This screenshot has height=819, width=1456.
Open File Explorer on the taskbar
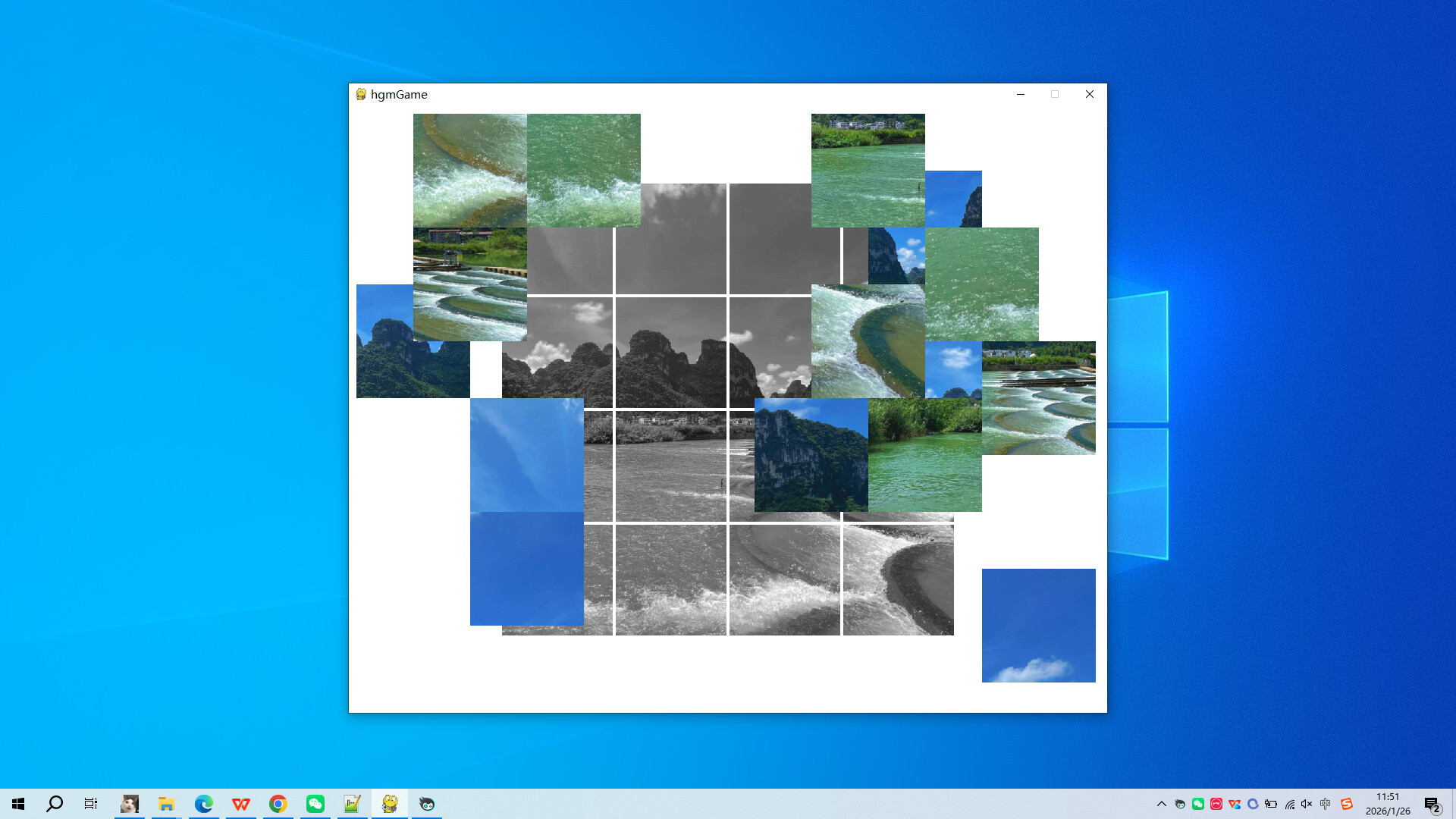(x=166, y=803)
